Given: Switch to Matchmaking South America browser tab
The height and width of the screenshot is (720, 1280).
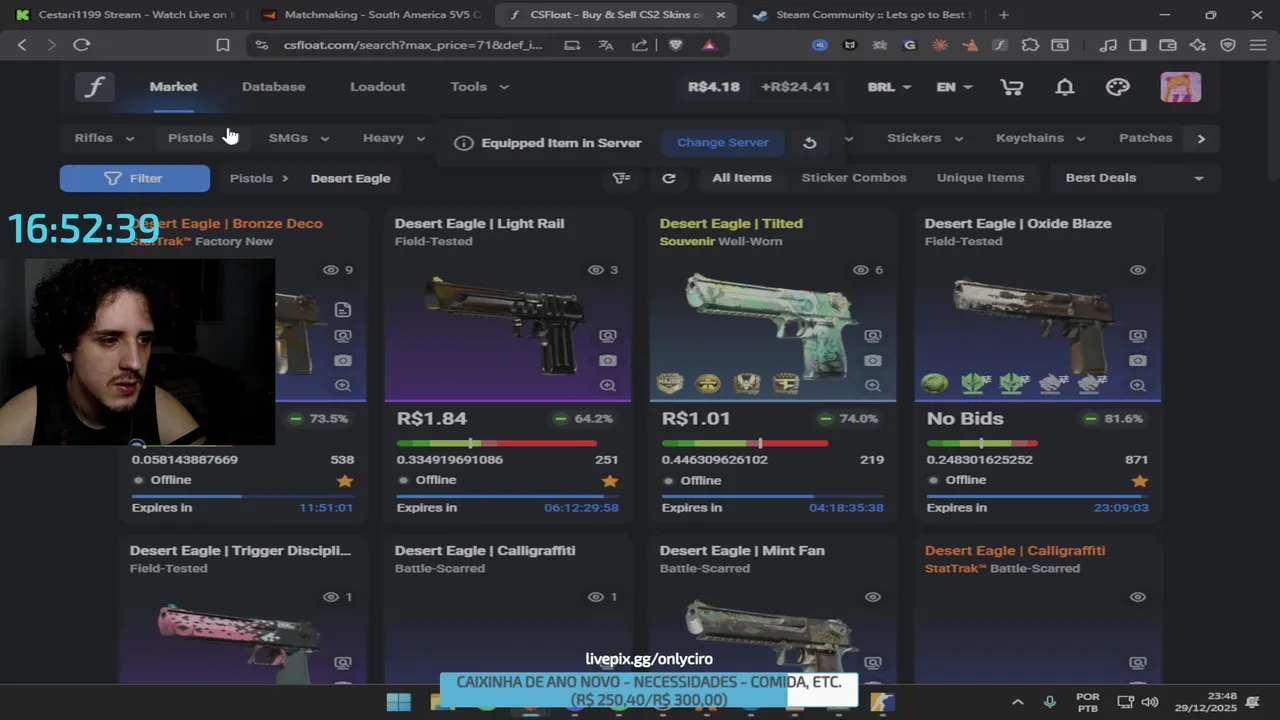Looking at the screenshot, I should click(370, 15).
